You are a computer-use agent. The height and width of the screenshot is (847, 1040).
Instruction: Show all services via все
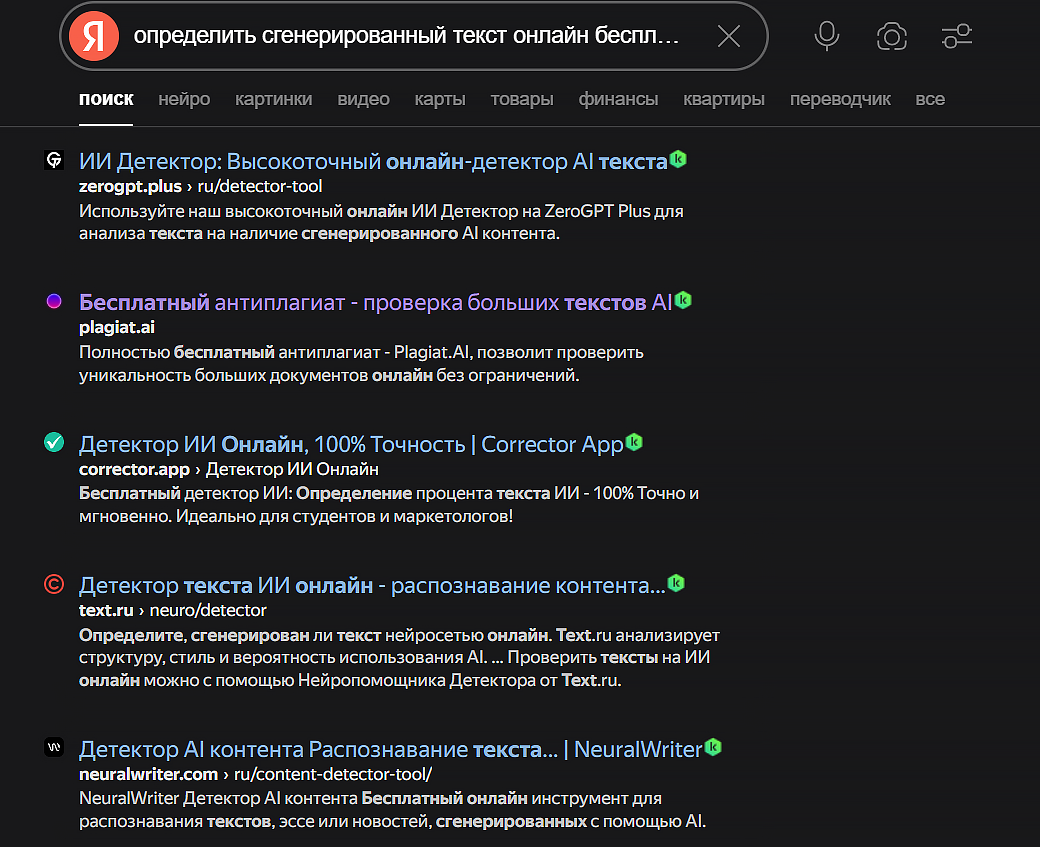[930, 99]
